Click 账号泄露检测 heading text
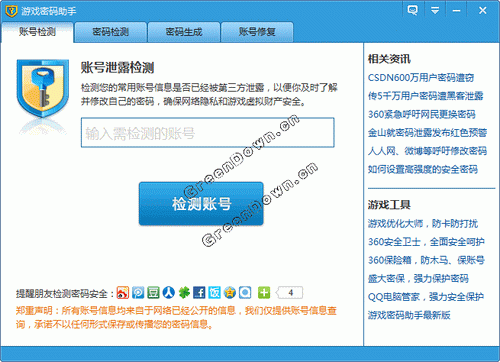Image resolution: width=500 pixels, height=362 pixels. tap(117, 68)
